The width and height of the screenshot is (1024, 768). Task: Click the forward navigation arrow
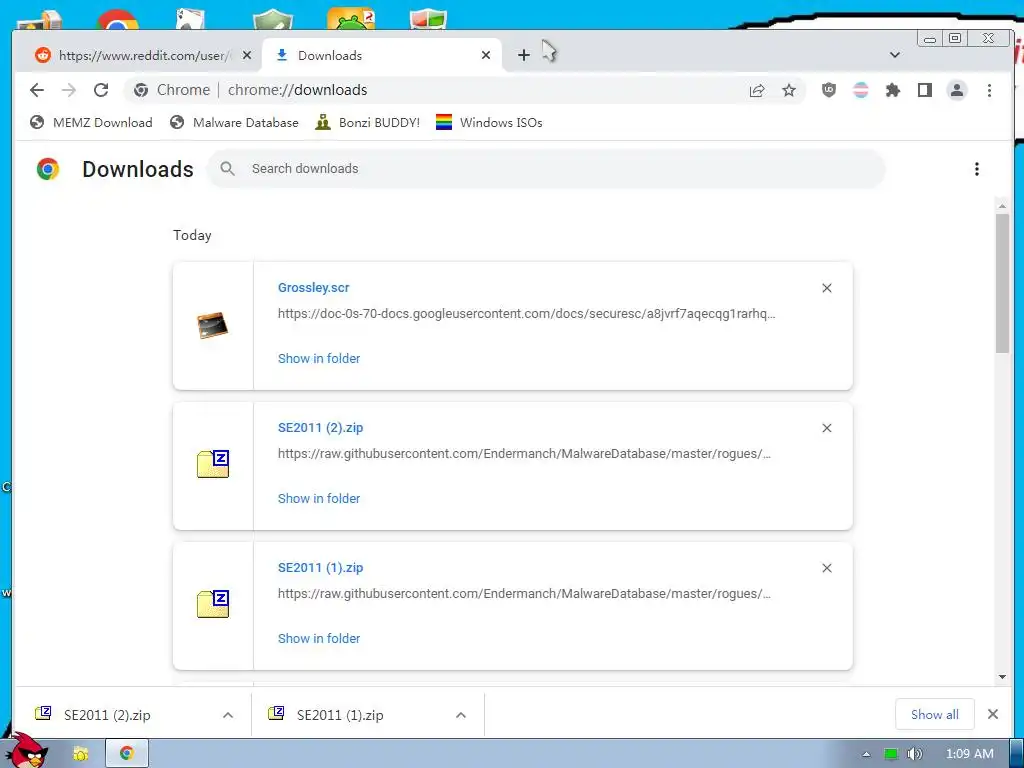tap(69, 90)
